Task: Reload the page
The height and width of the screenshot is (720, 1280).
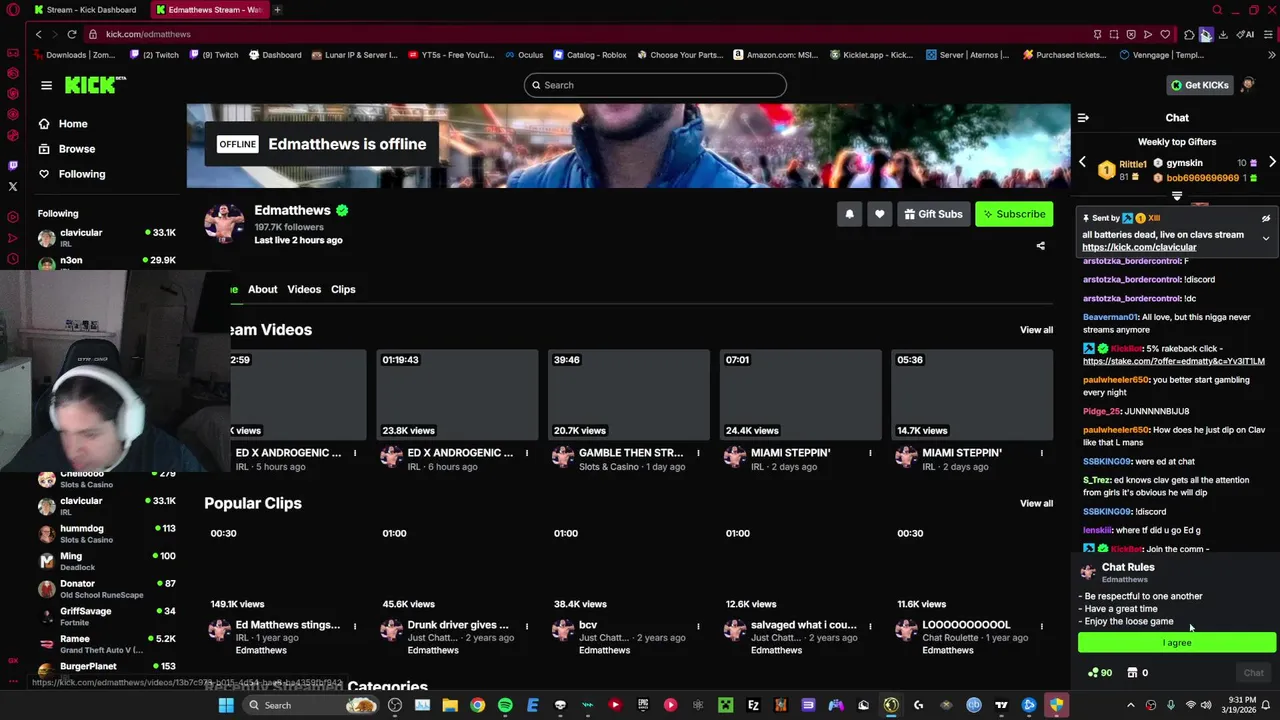Action: (x=71, y=34)
